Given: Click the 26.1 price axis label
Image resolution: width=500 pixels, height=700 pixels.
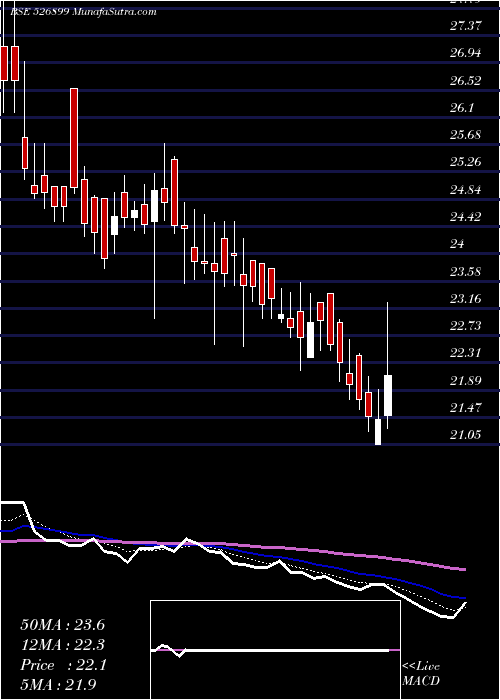Looking at the screenshot, I should 462,108.
